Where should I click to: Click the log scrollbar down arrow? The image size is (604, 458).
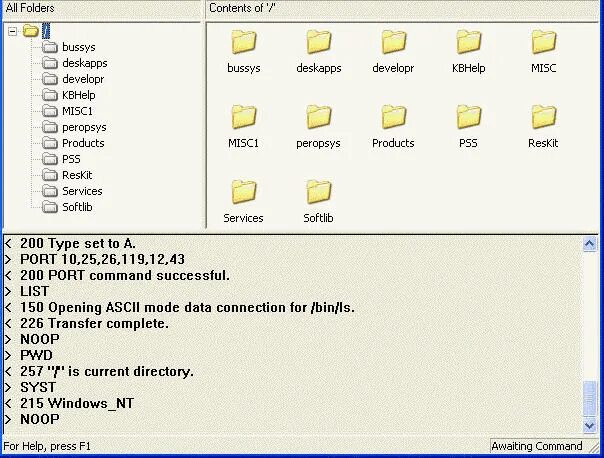tap(590, 425)
